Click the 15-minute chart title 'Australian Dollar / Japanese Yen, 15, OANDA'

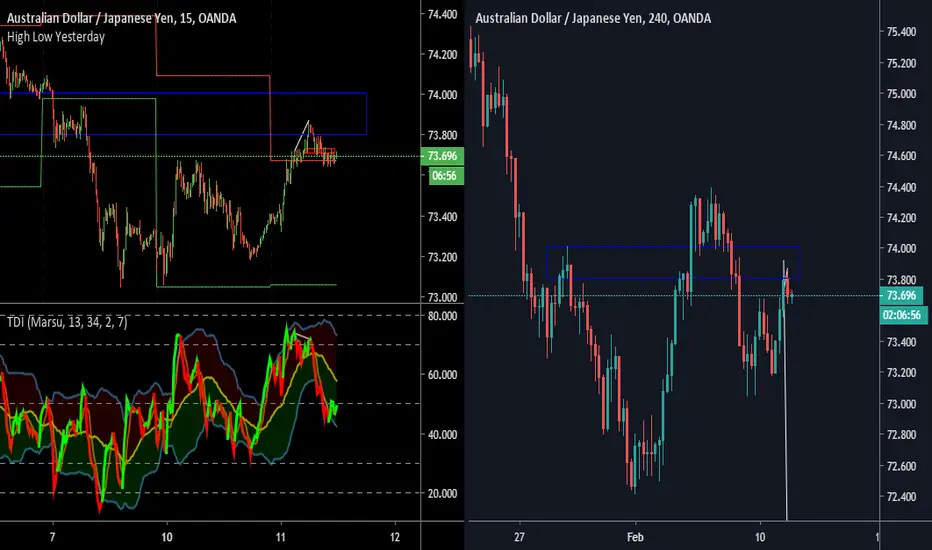tap(121, 18)
